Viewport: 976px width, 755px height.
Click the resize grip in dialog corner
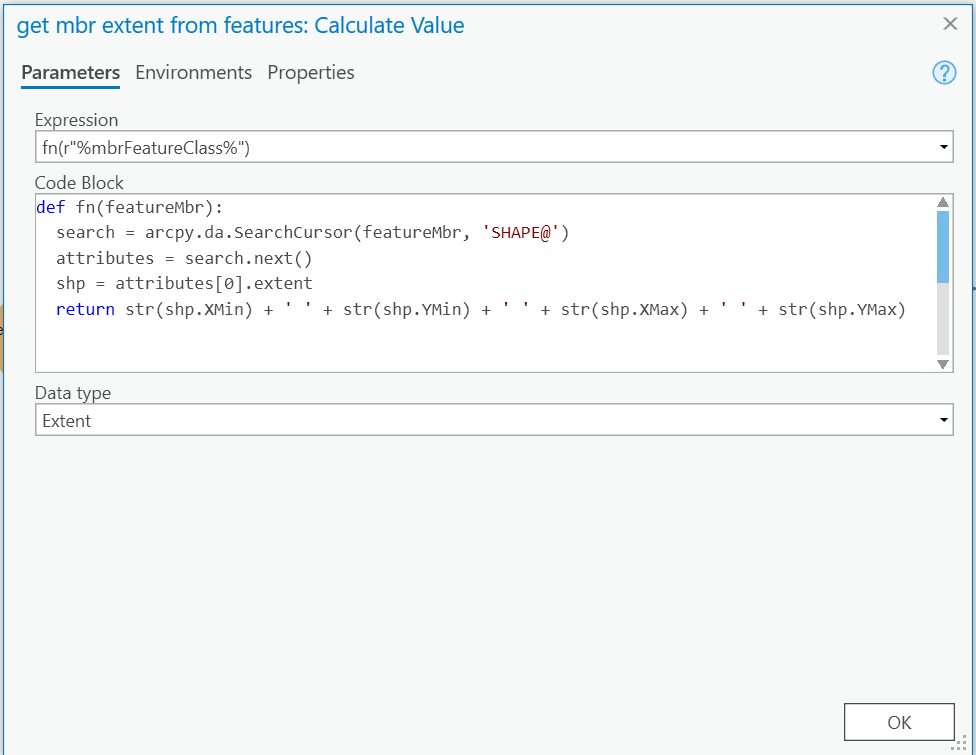tap(966, 745)
